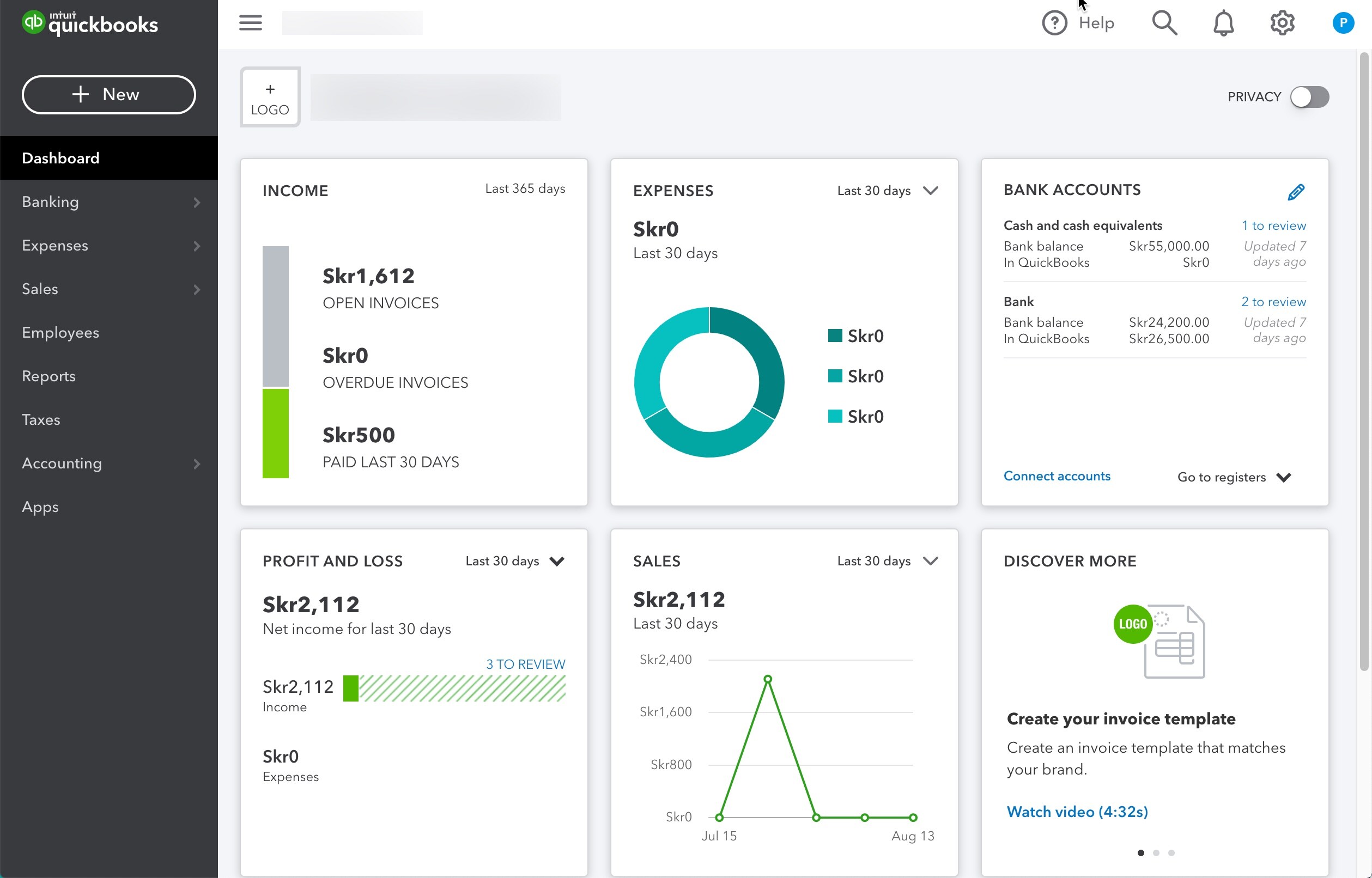This screenshot has width=1372, height=878.
Task: Click Cash and cash equivalents account name
Action: coord(1083,225)
